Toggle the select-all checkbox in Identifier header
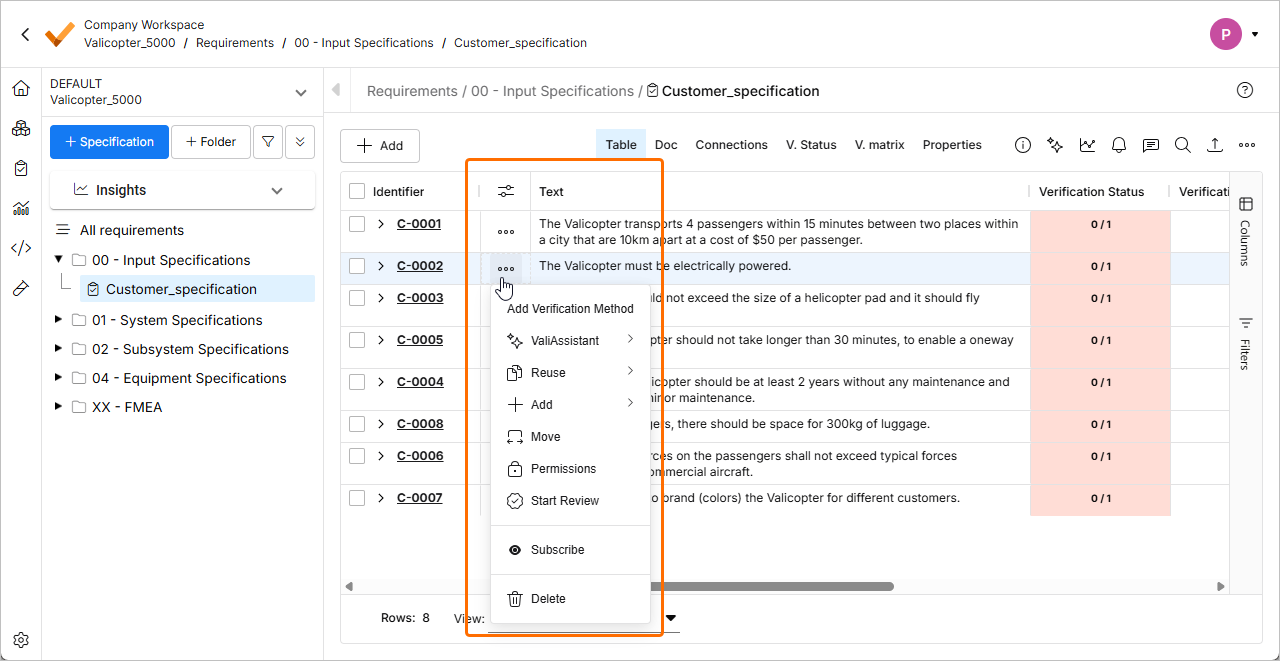Screen dimensions: 1280x661 click(357, 191)
